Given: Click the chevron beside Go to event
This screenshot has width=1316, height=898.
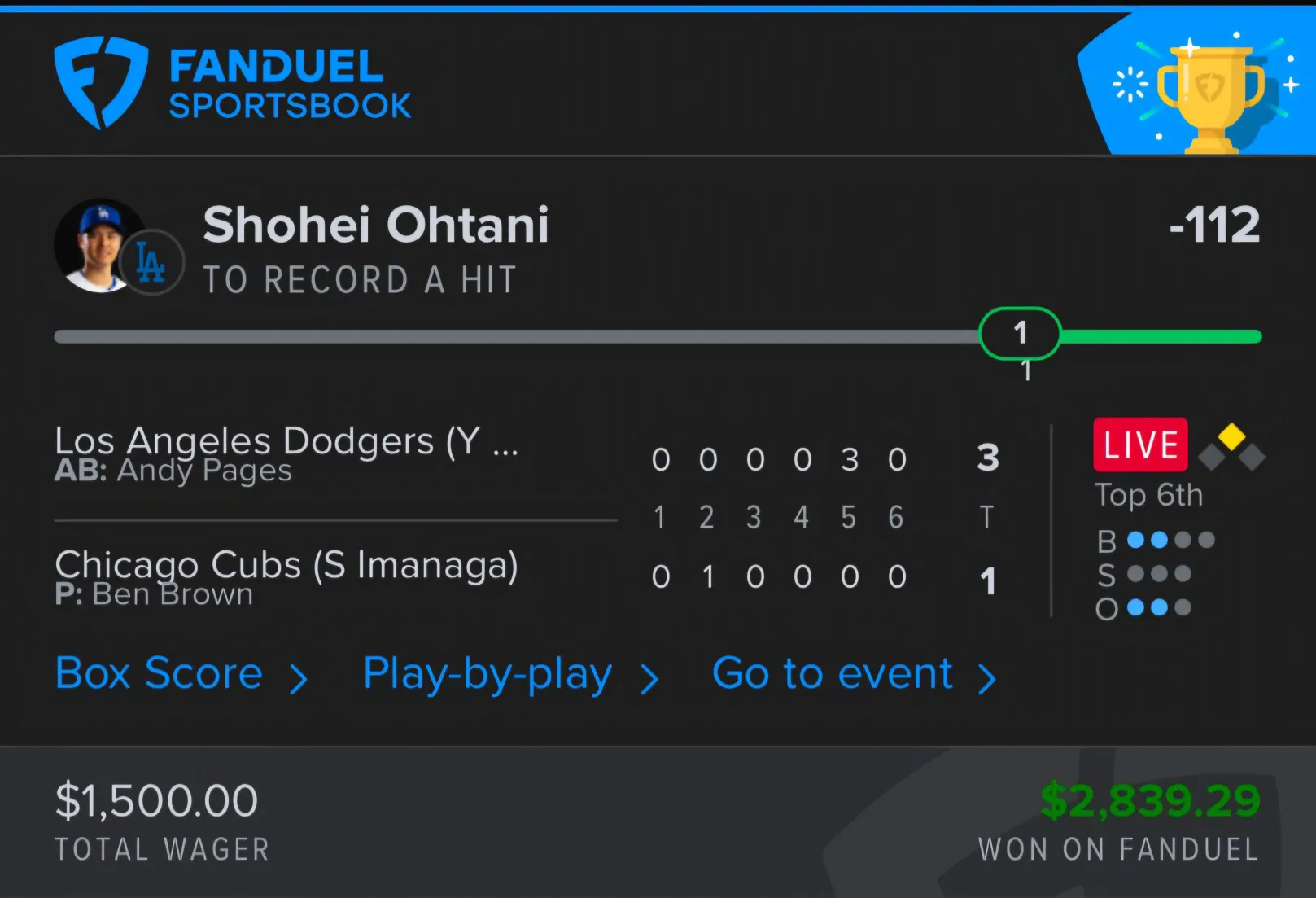Looking at the screenshot, I should 986,678.
